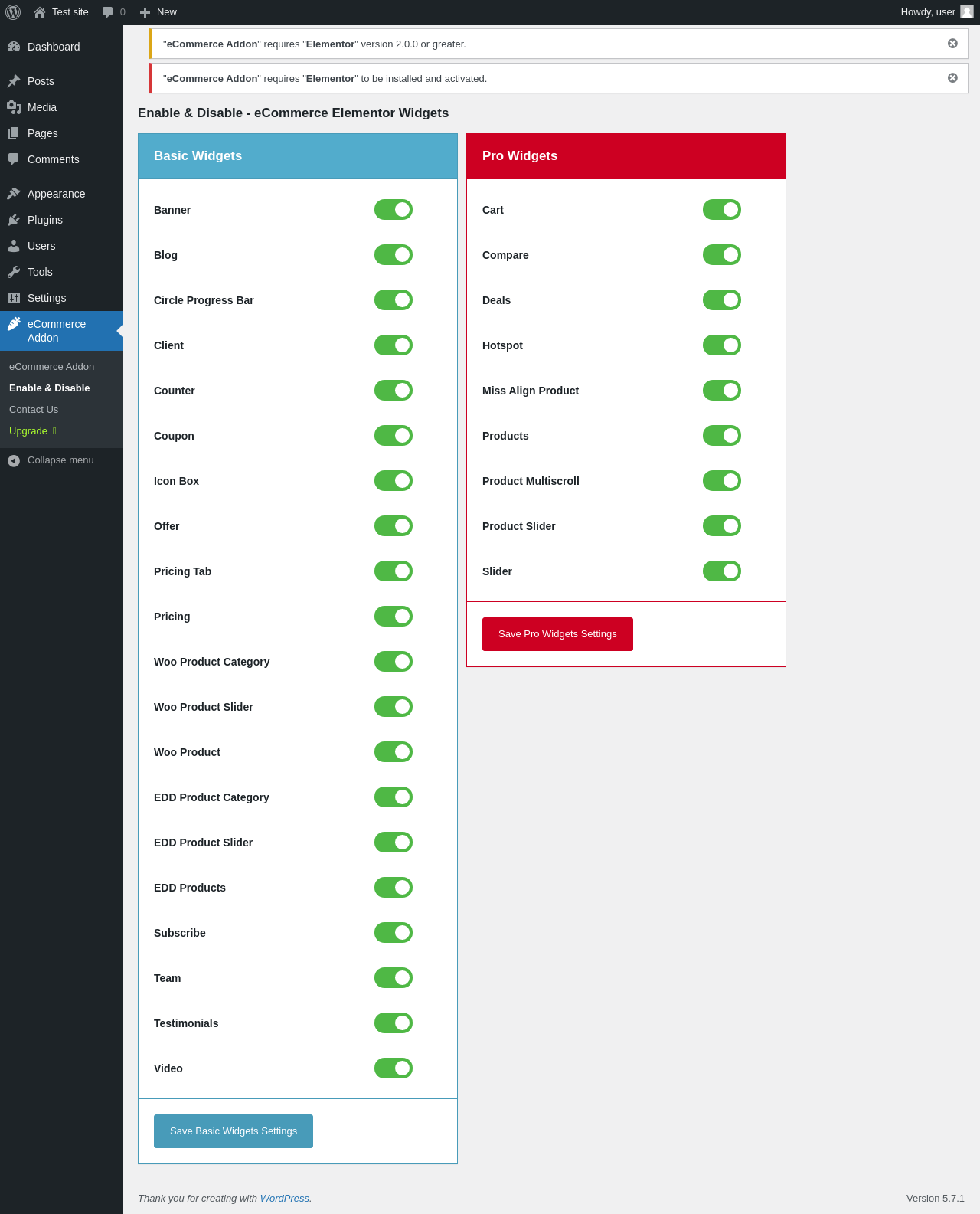Open the Appearance menu
The image size is (980, 1214).
coord(61,194)
